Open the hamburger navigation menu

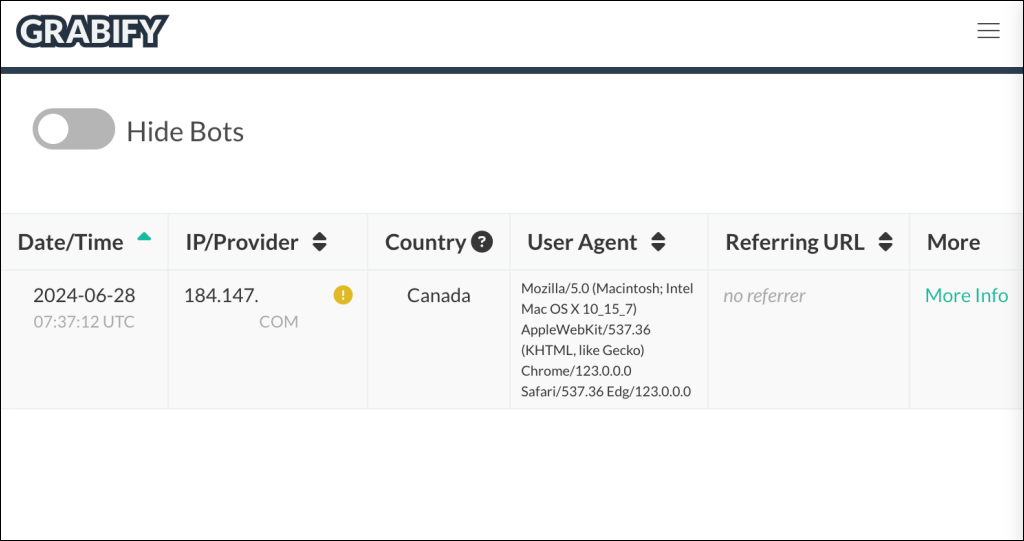[x=988, y=31]
